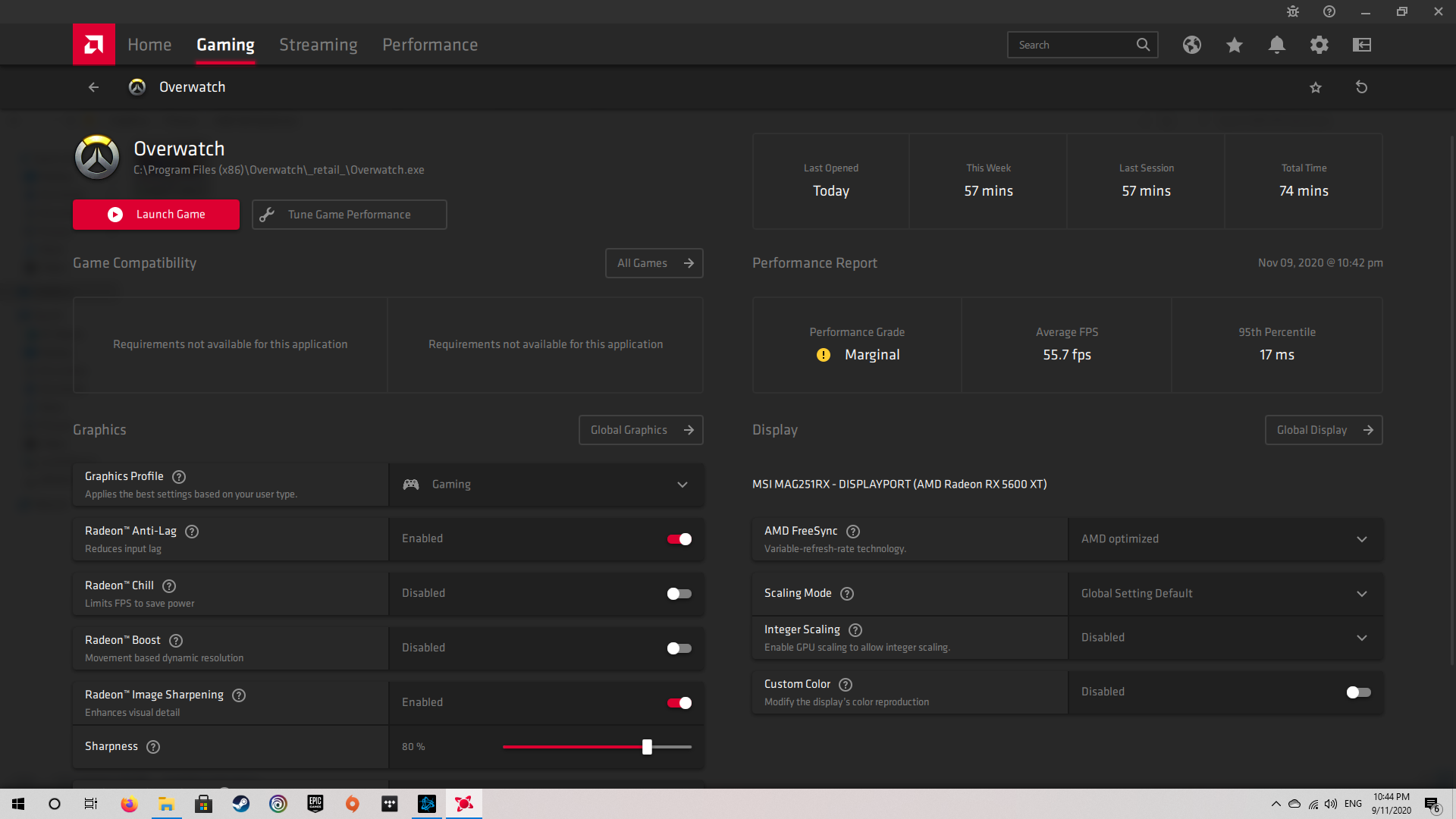Enable the Custom Color toggle
This screenshot has width=1456, height=819.
click(x=1357, y=692)
